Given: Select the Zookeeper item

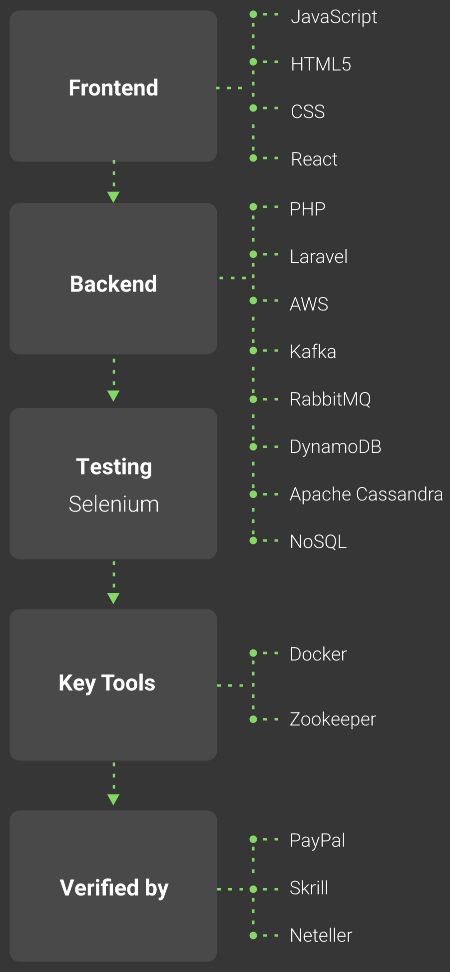Looking at the screenshot, I should point(333,720).
